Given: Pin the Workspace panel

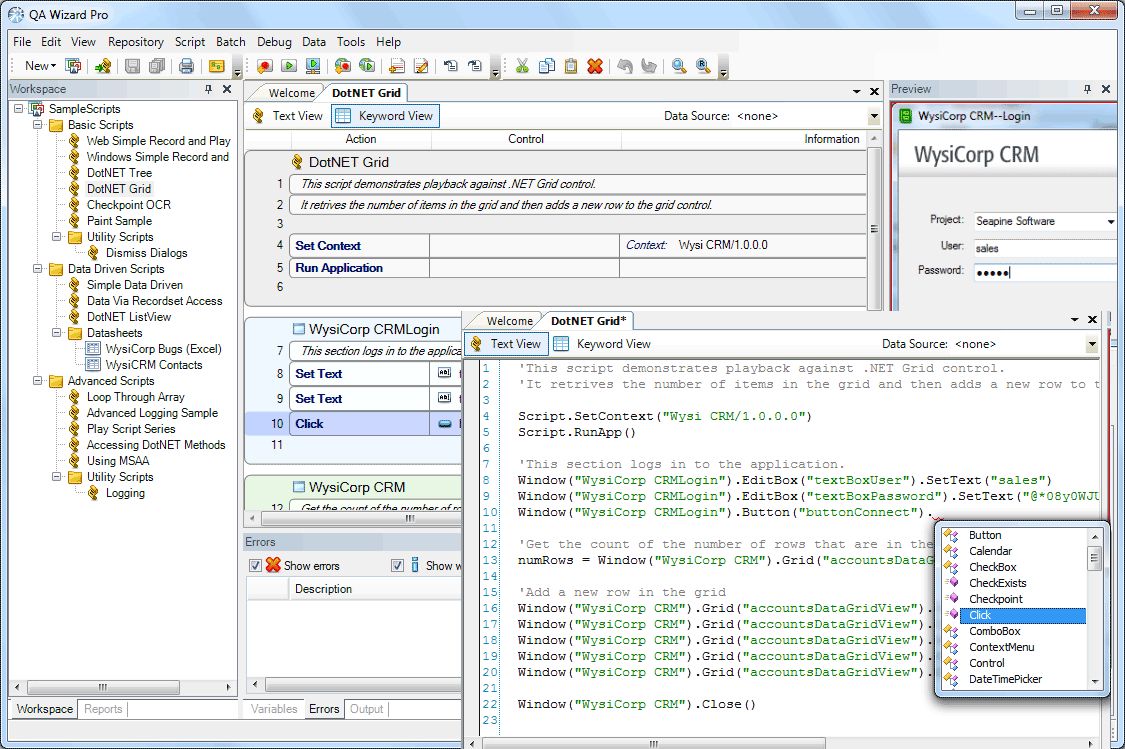Looking at the screenshot, I should (x=208, y=89).
